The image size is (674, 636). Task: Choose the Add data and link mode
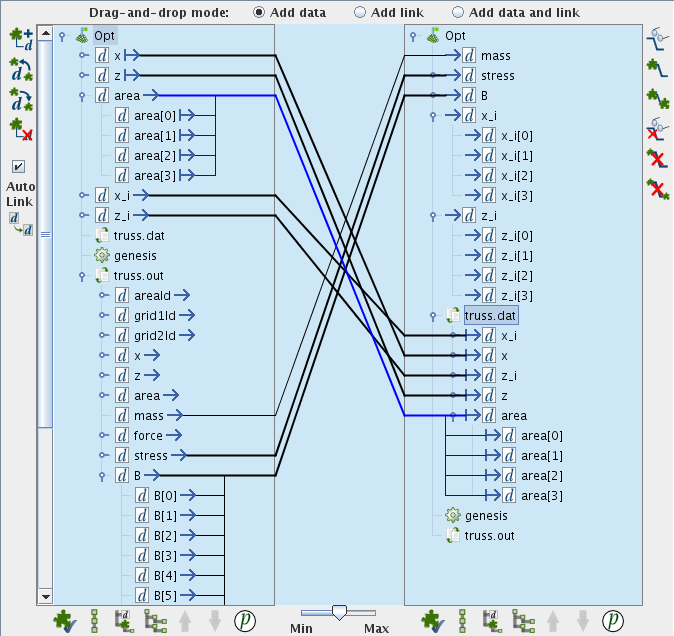458,12
